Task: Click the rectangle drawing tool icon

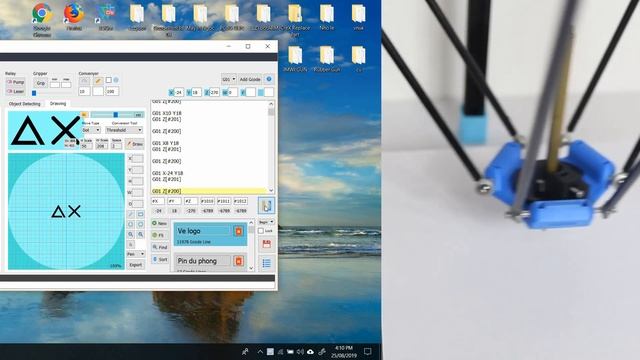Action: point(140,214)
